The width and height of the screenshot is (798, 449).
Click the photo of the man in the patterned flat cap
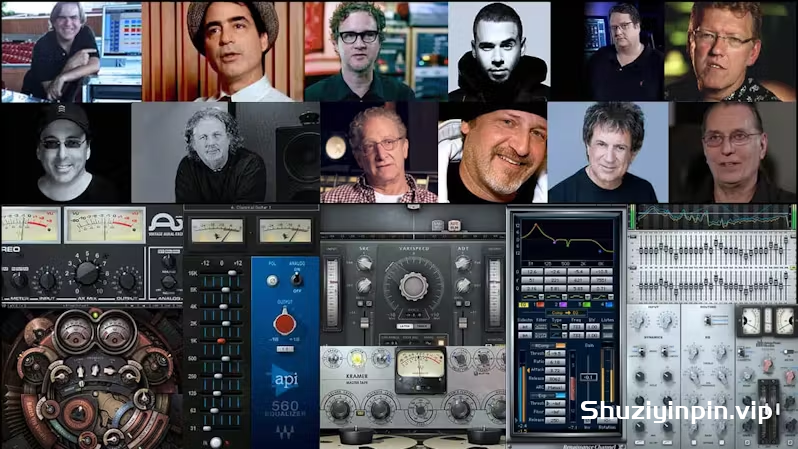point(223,51)
